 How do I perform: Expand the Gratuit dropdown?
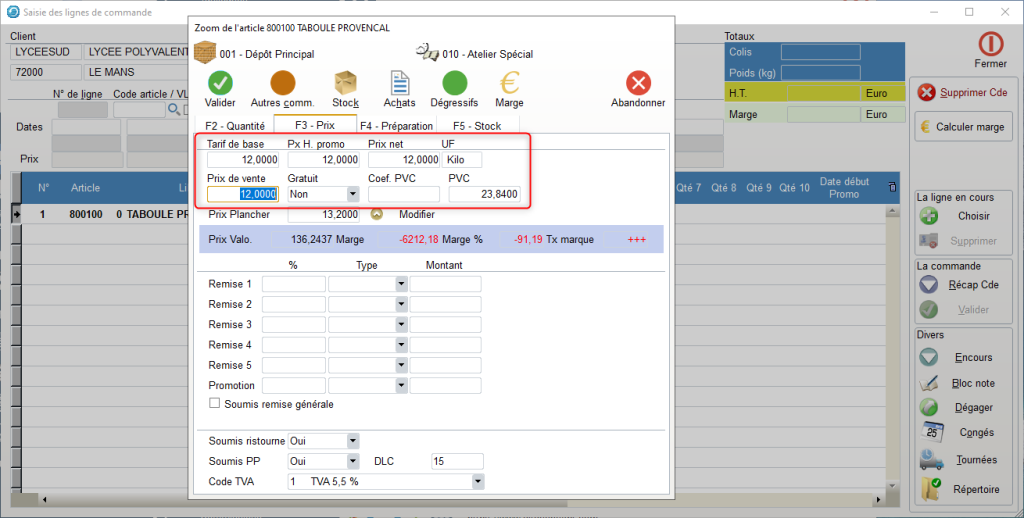(x=352, y=194)
